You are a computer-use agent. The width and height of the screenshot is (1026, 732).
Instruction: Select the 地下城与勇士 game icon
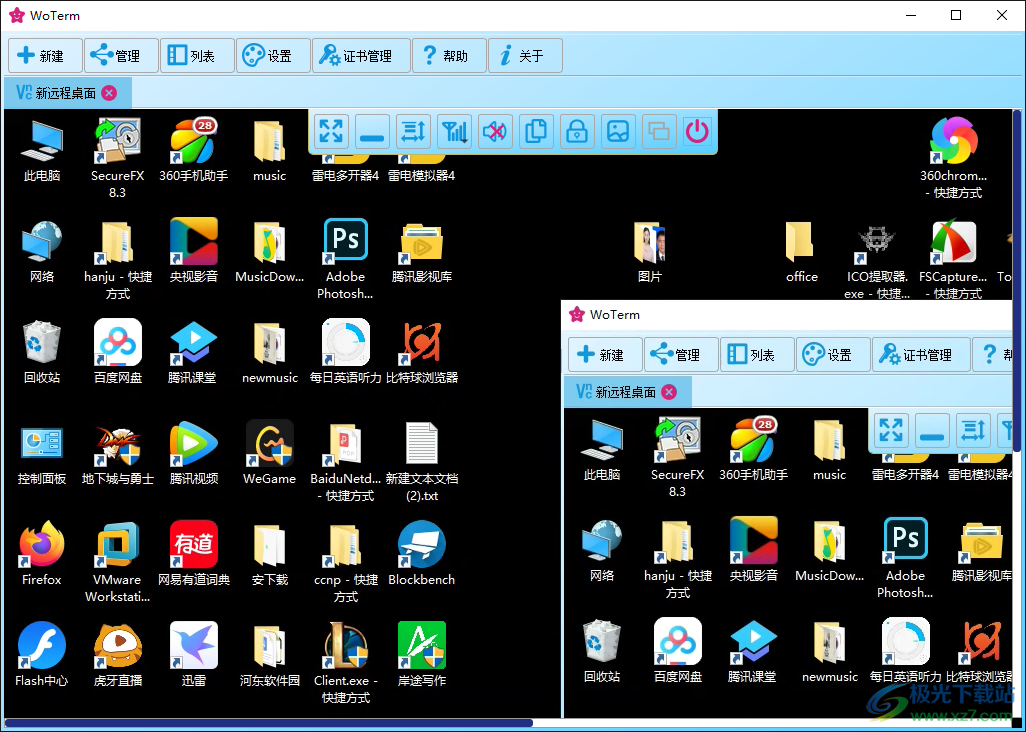118,455
